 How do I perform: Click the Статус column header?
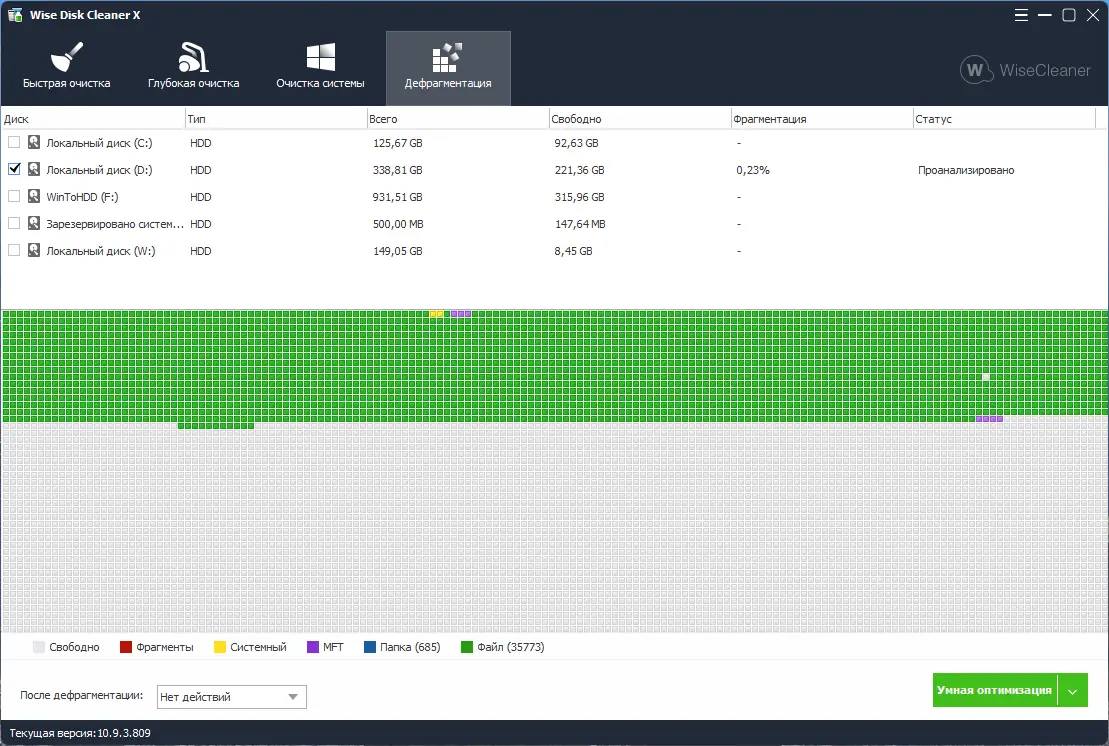click(x=1004, y=119)
